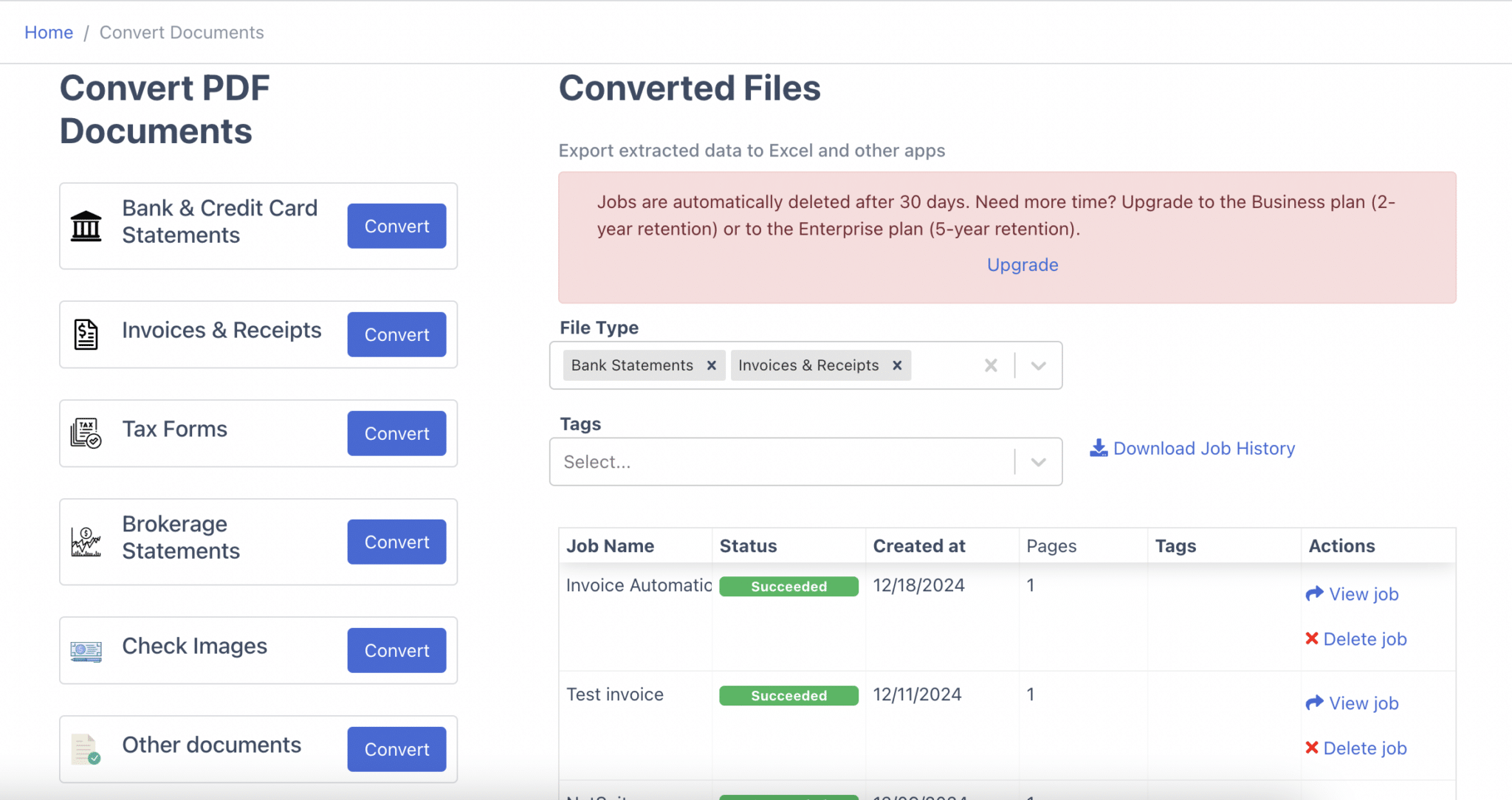
Task: Click the Check Images icon
Action: click(x=86, y=649)
